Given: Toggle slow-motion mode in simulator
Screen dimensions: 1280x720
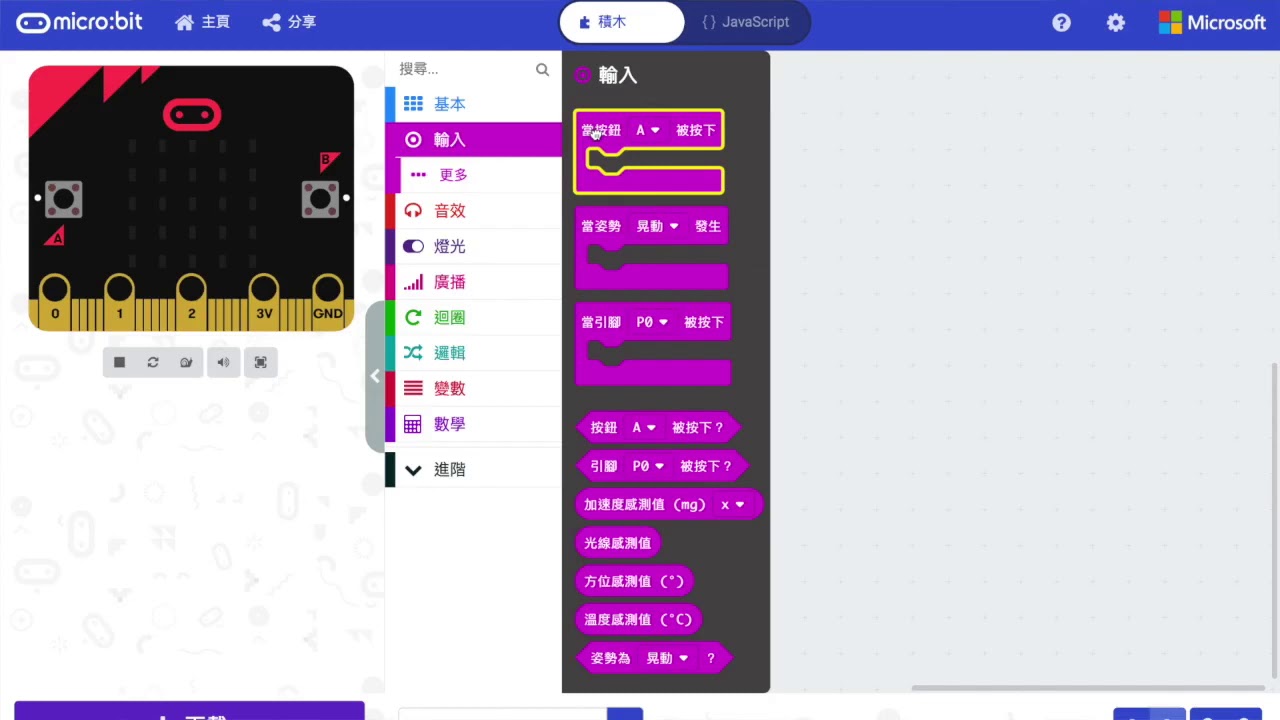Looking at the screenshot, I should pyautogui.click(x=186, y=362).
